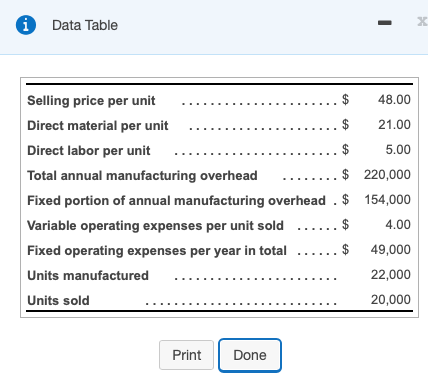This screenshot has height=379, width=428.
Task: Select the 20,000 value
Action: pyautogui.click(x=391, y=299)
